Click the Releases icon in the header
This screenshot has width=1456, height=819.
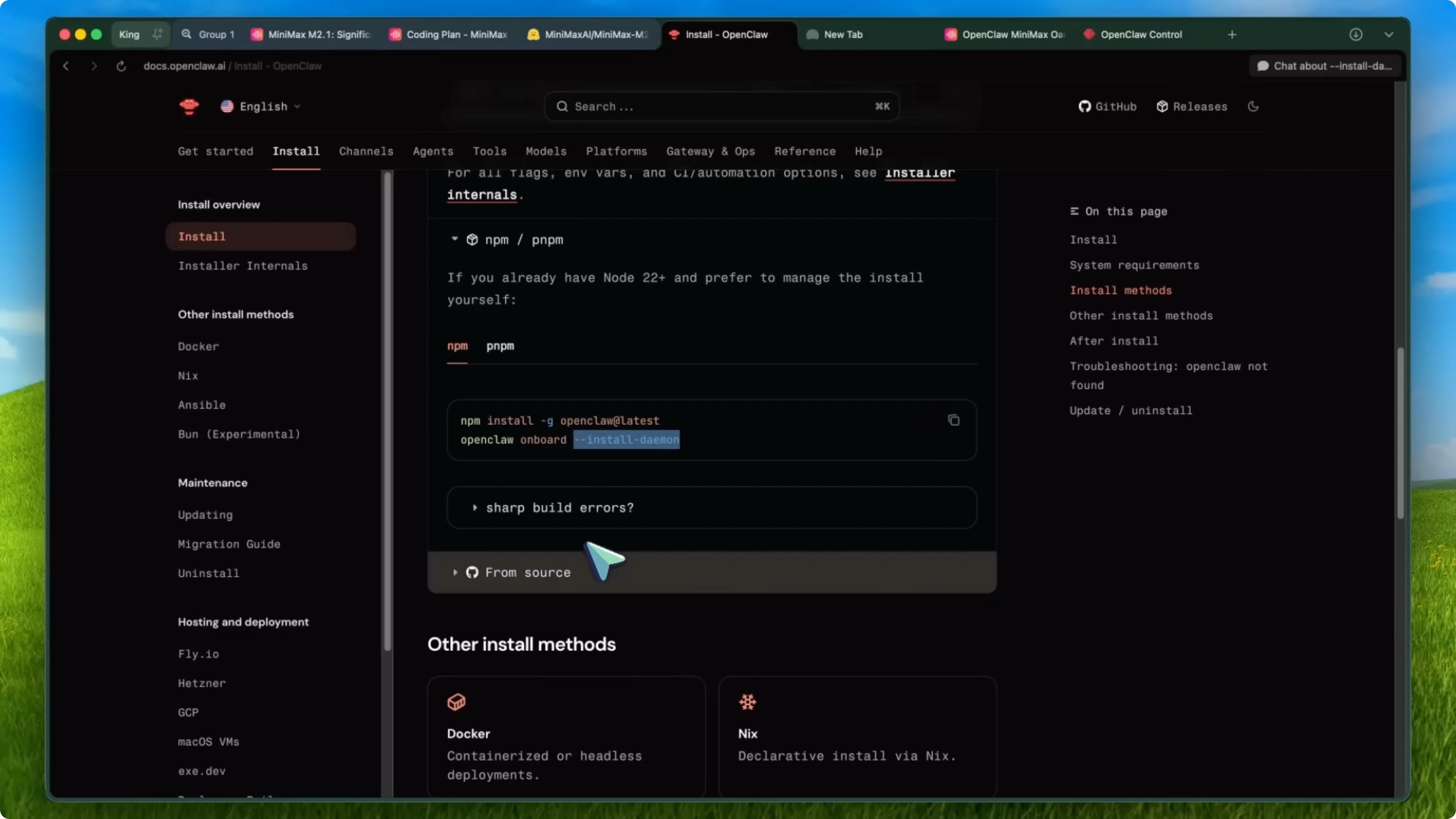click(1163, 106)
